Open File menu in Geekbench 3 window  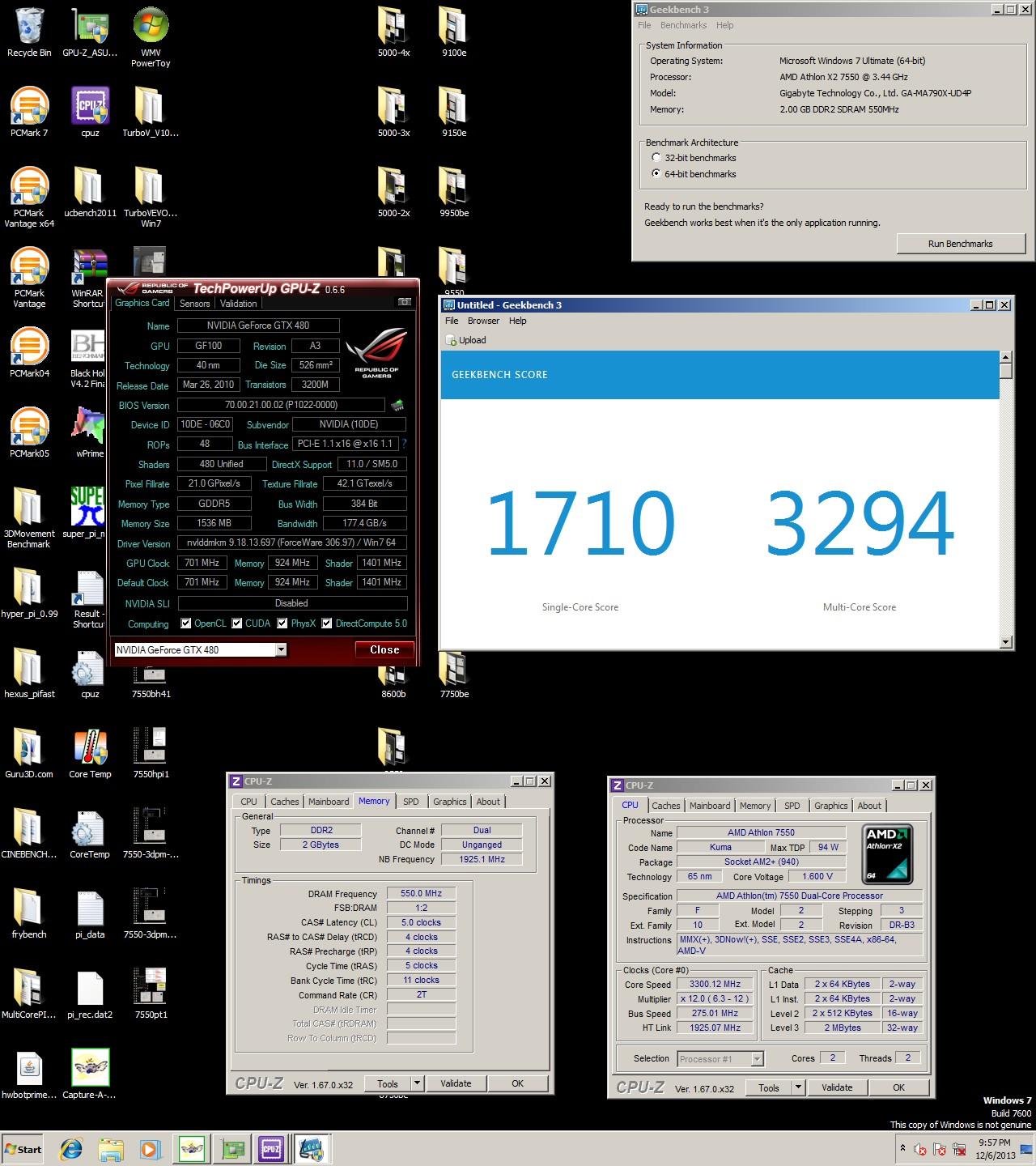(x=644, y=25)
